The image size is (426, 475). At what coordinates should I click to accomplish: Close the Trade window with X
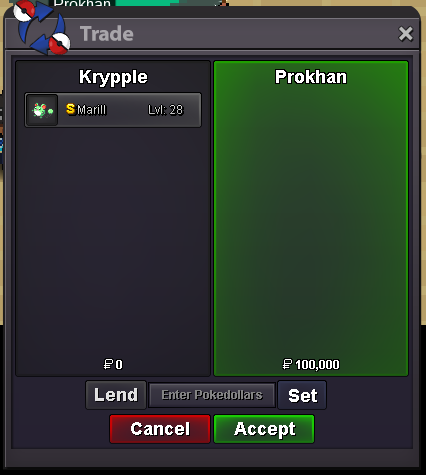click(x=406, y=34)
